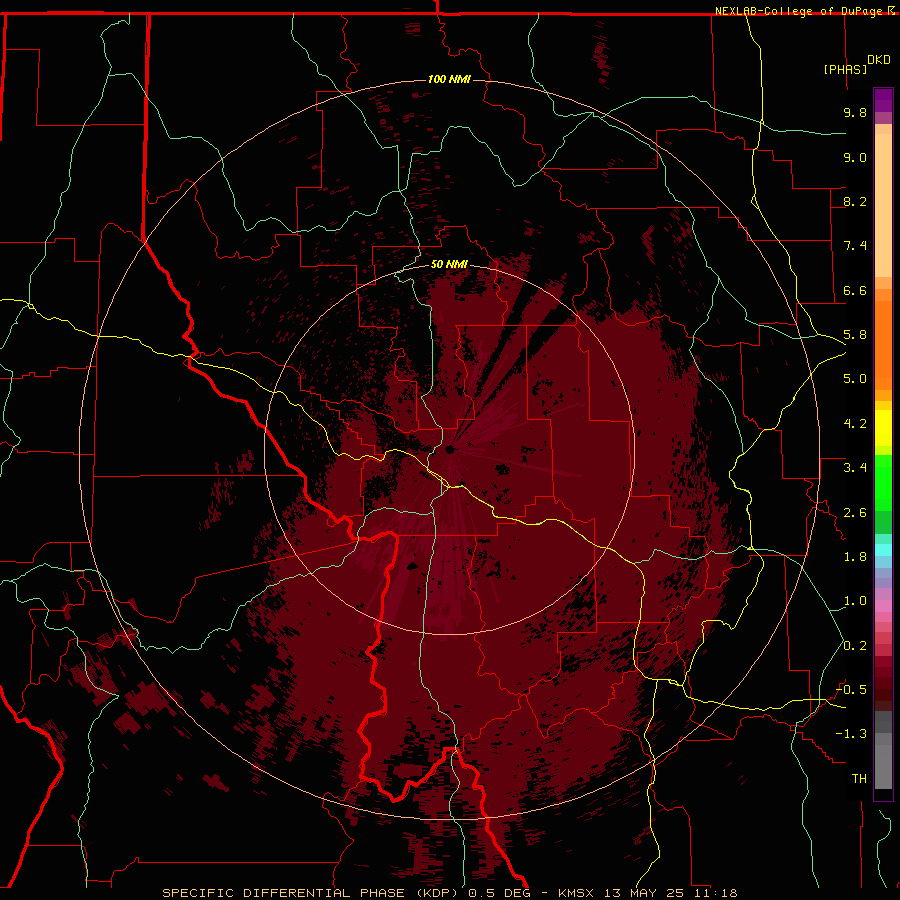900x900 pixels.
Task: Click the Specific Differential Phase caption text
Action: 449,893
